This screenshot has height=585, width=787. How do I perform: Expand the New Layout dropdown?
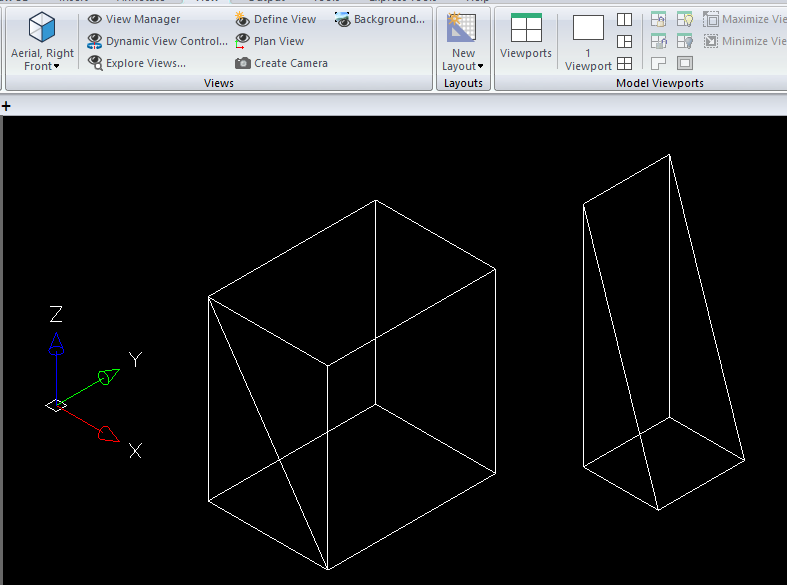point(463,60)
